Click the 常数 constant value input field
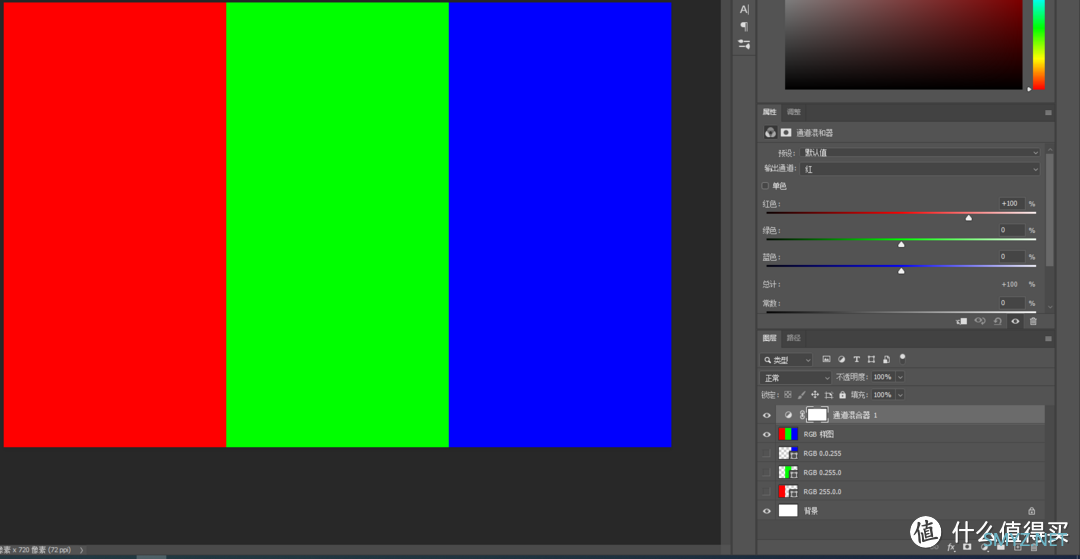This screenshot has width=1080, height=559. pyautogui.click(x=1012, y=303)
